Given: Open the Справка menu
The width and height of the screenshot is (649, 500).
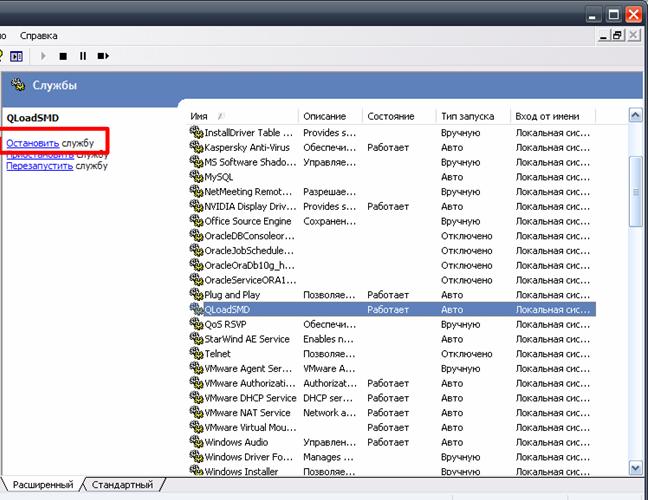Looking at the screenshot, I should (x=38, y=36).
